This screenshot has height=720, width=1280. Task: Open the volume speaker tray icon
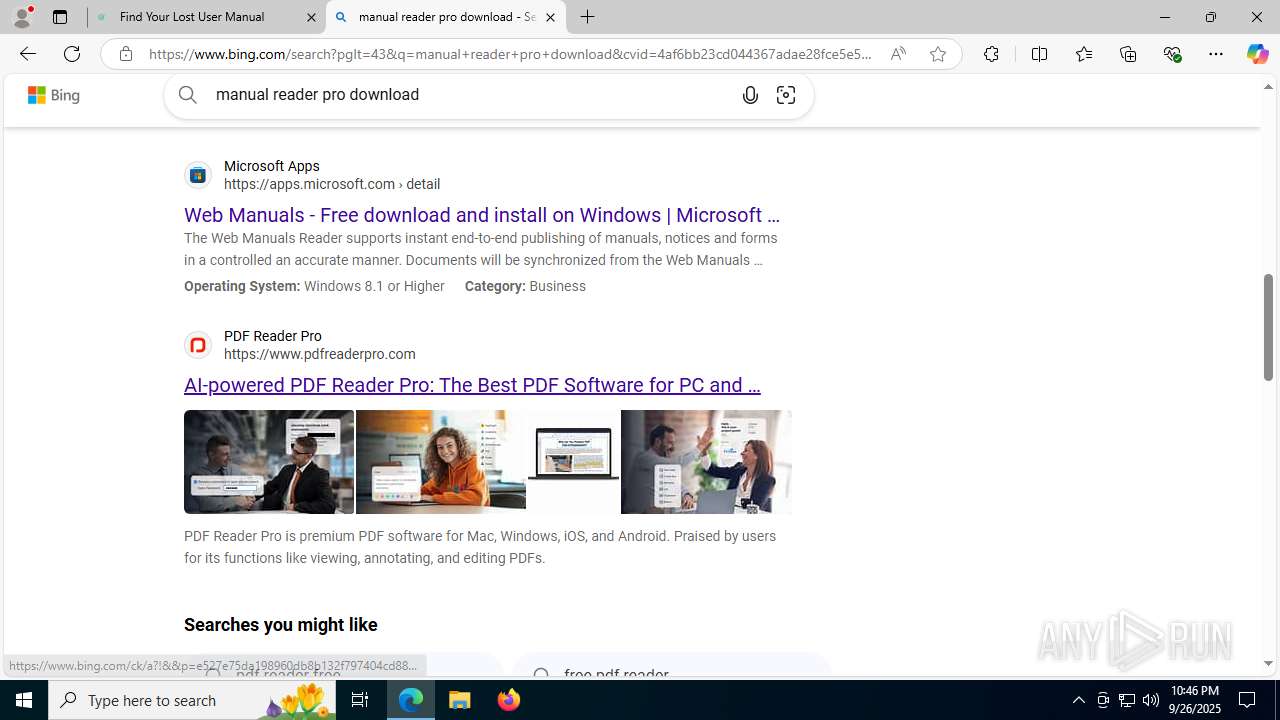(1151, 700)
